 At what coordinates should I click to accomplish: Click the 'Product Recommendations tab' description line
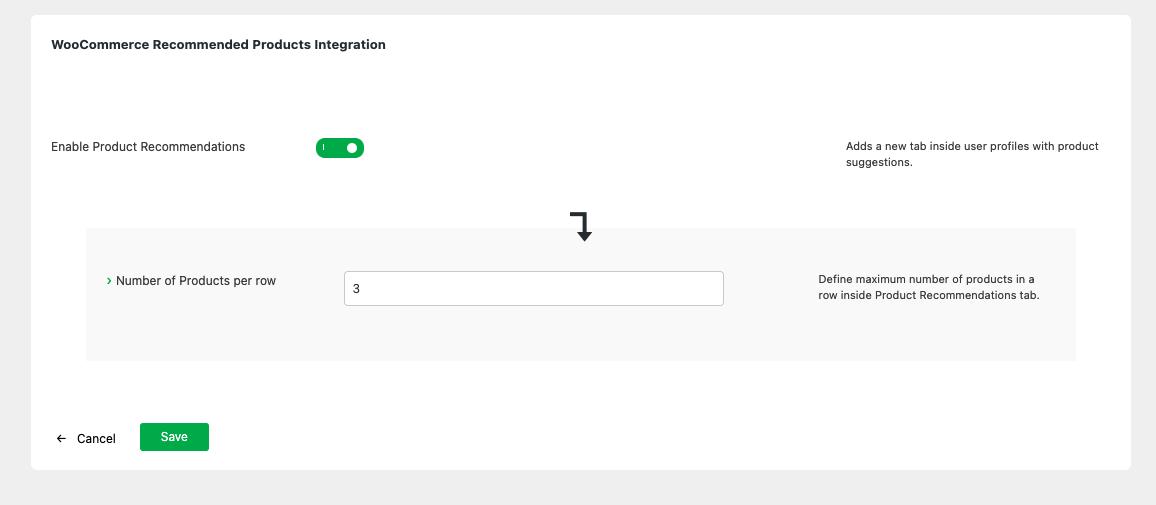click(928, 295)
